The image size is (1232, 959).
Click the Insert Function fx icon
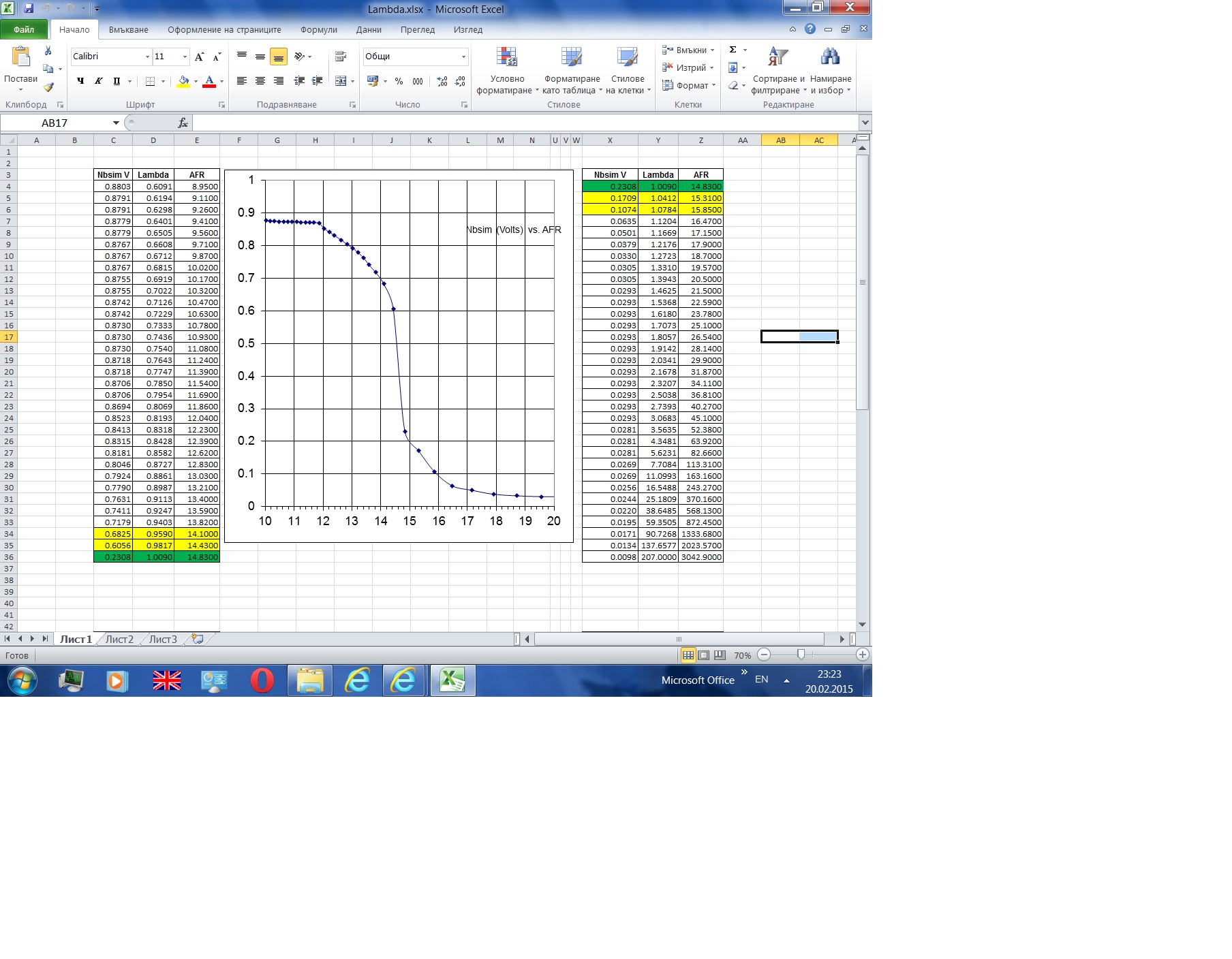pos(183,123)
